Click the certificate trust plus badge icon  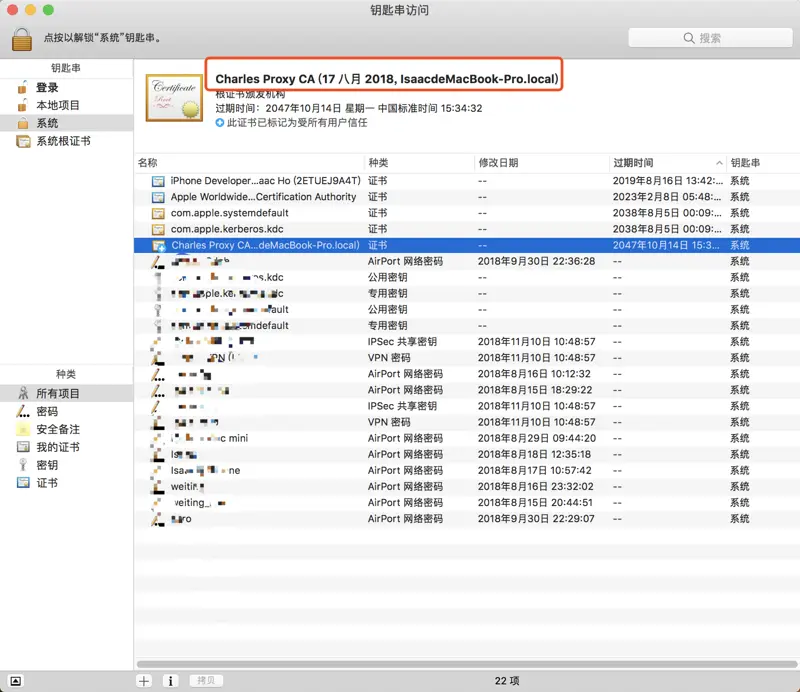219,123
